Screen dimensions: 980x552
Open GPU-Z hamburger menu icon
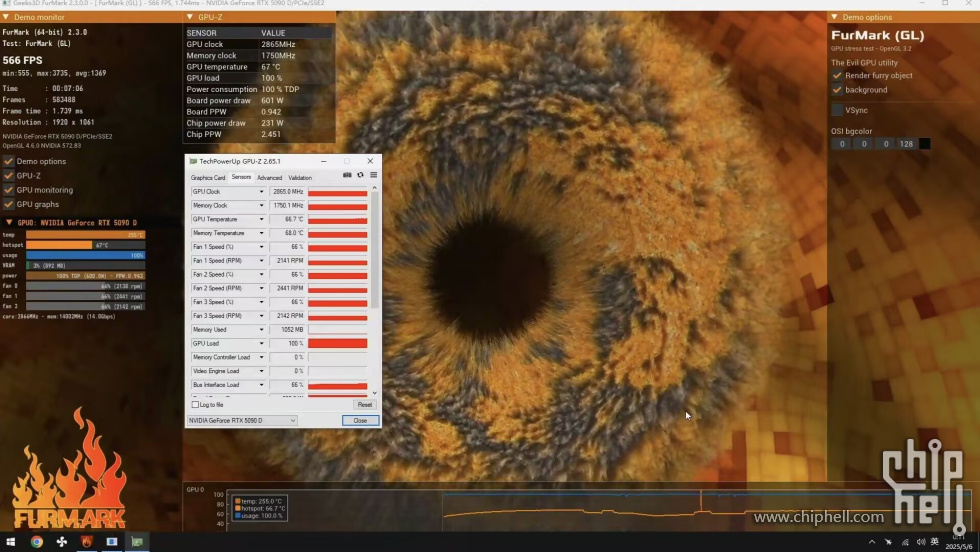[x=373, y=175]
